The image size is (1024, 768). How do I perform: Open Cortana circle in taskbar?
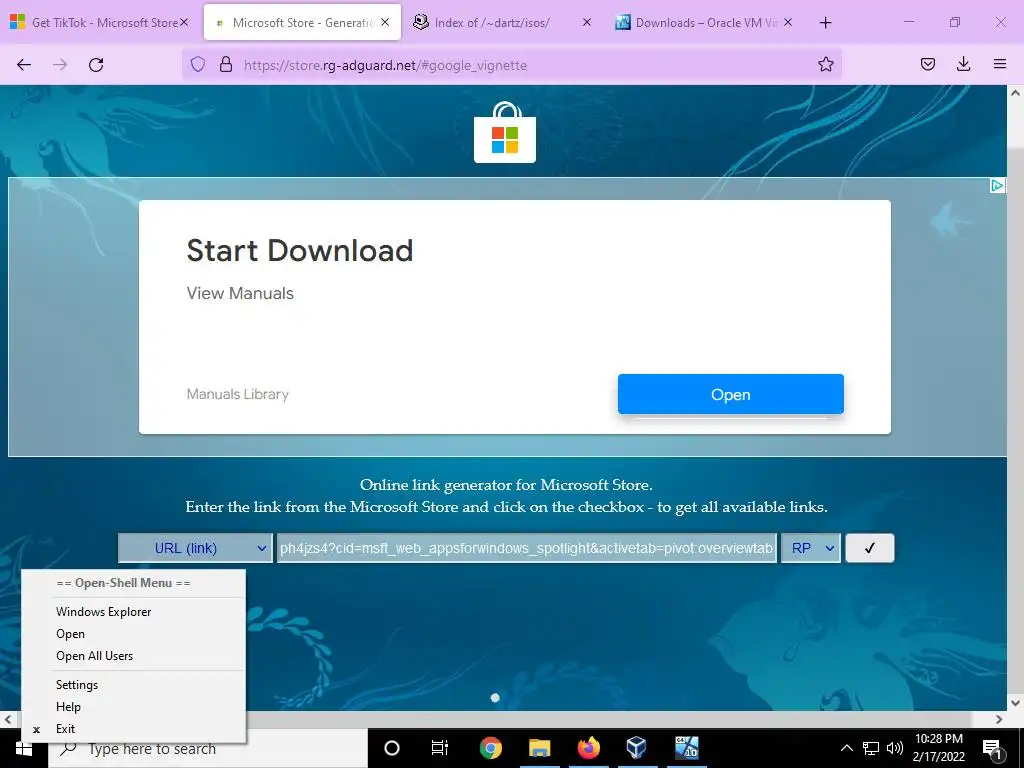pyautogui.click(x=392, y=748)
